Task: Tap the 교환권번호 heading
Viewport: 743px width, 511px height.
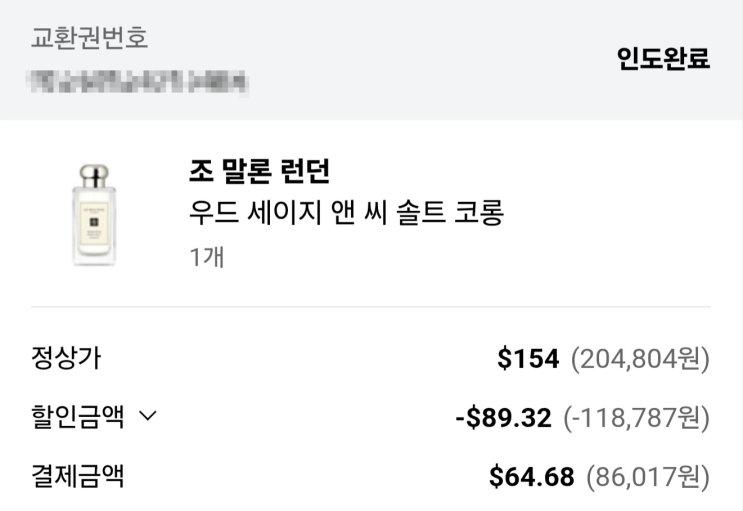Action: pyautogui.click(x=89, y=39)
